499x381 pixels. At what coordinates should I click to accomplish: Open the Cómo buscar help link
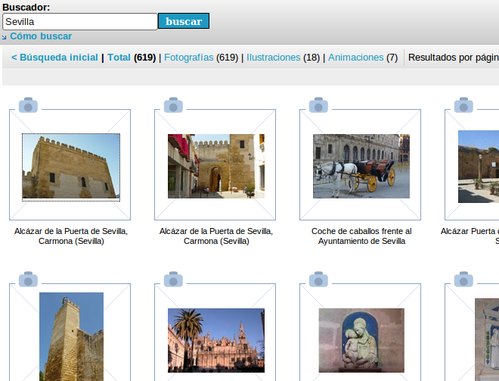(x=41, y=36)
